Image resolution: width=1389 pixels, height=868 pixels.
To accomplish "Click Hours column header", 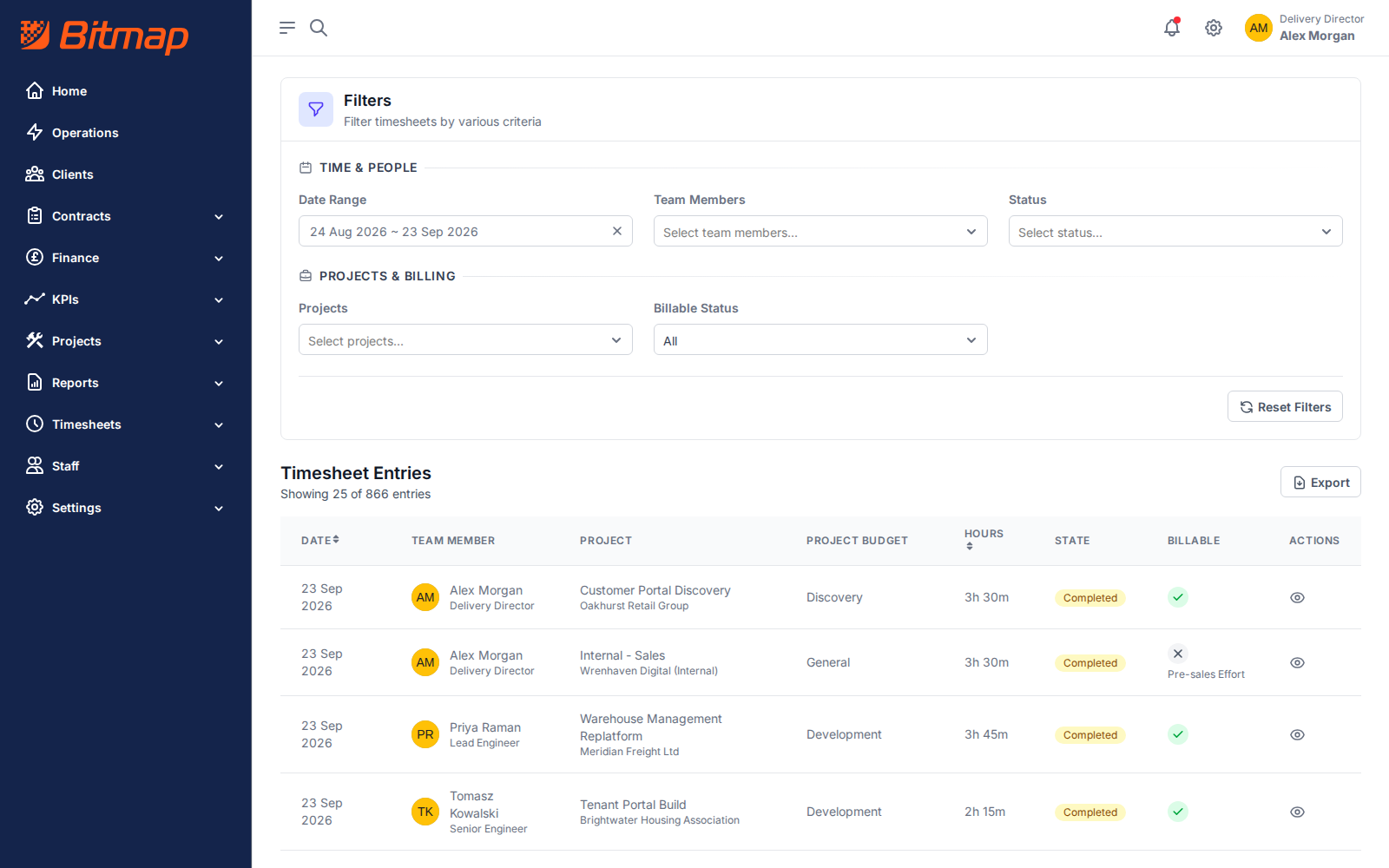I will click(984, 534).
